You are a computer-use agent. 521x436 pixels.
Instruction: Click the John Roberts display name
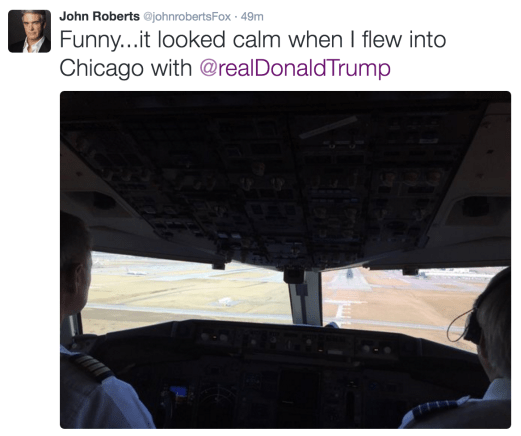[99, 16]
